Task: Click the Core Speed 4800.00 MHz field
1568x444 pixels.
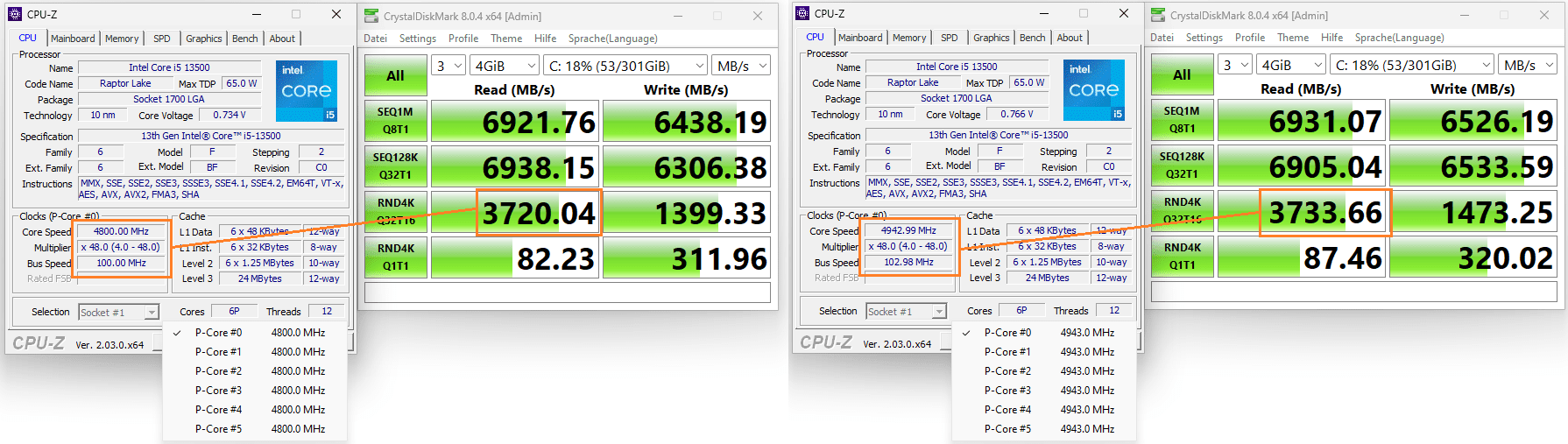Action: (121, 231)
